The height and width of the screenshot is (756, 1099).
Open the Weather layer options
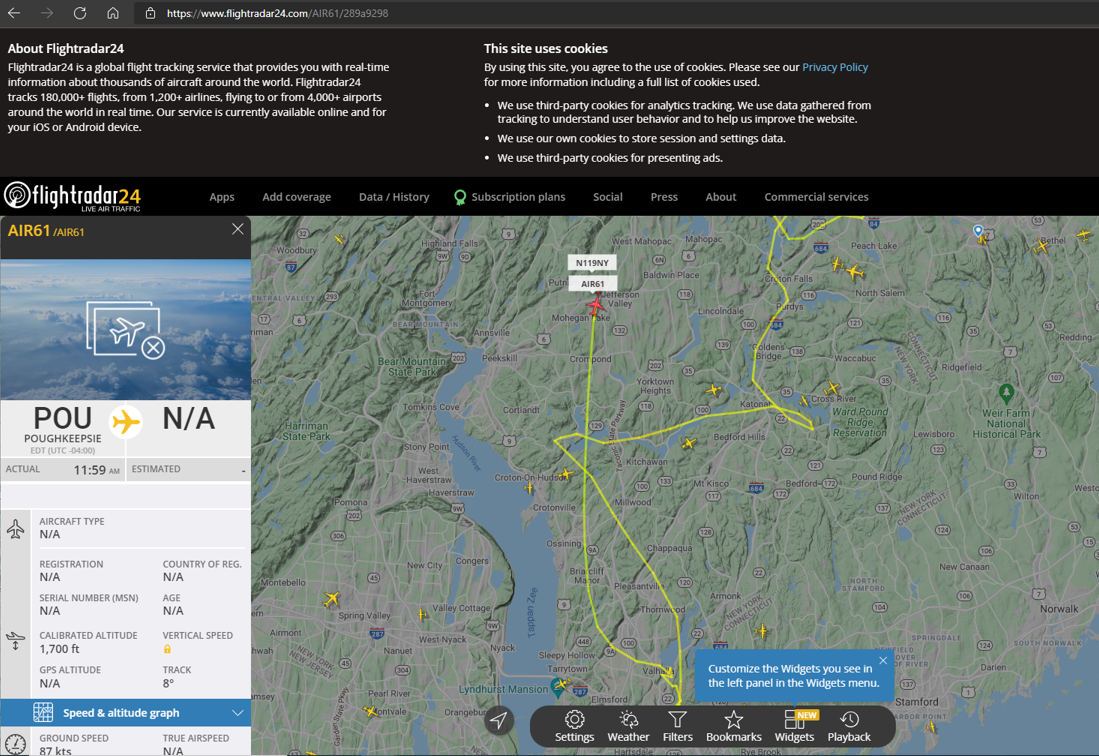(x=628, y=726)
